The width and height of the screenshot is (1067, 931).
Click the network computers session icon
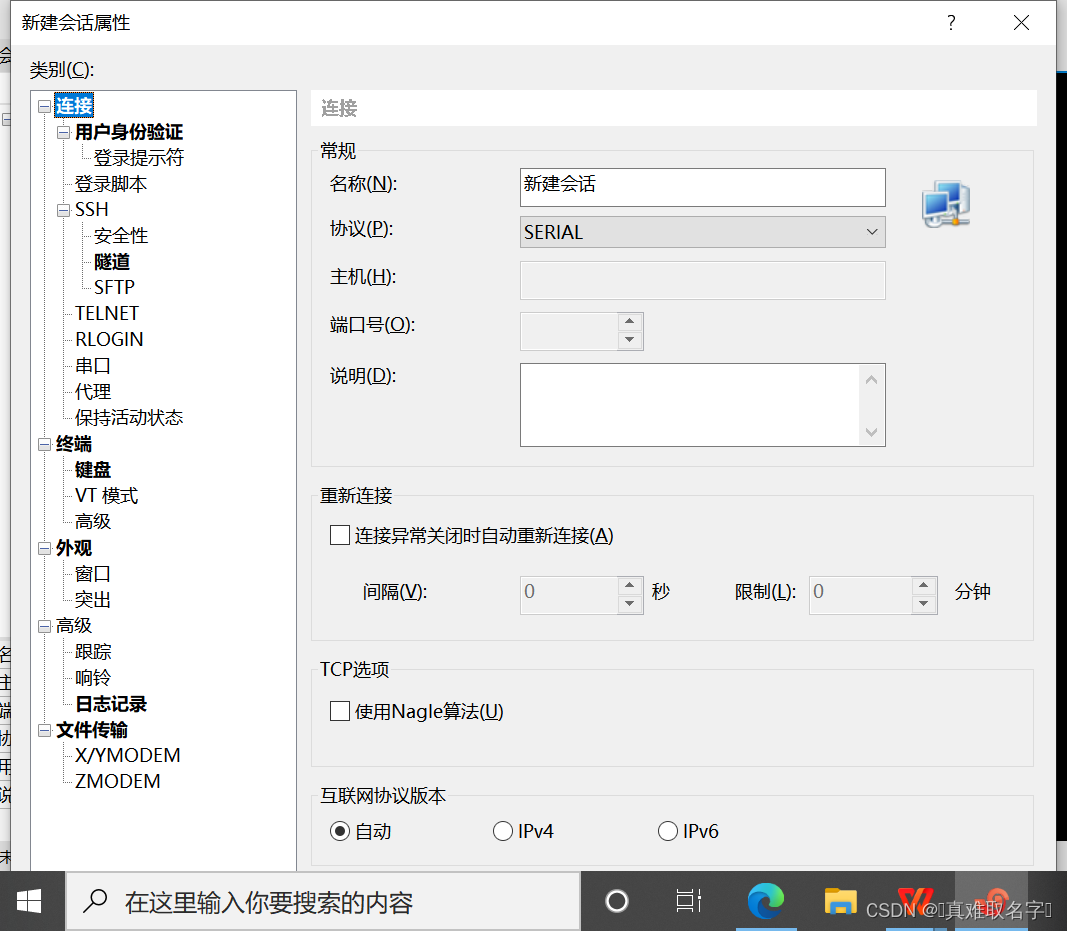(946, 203)
